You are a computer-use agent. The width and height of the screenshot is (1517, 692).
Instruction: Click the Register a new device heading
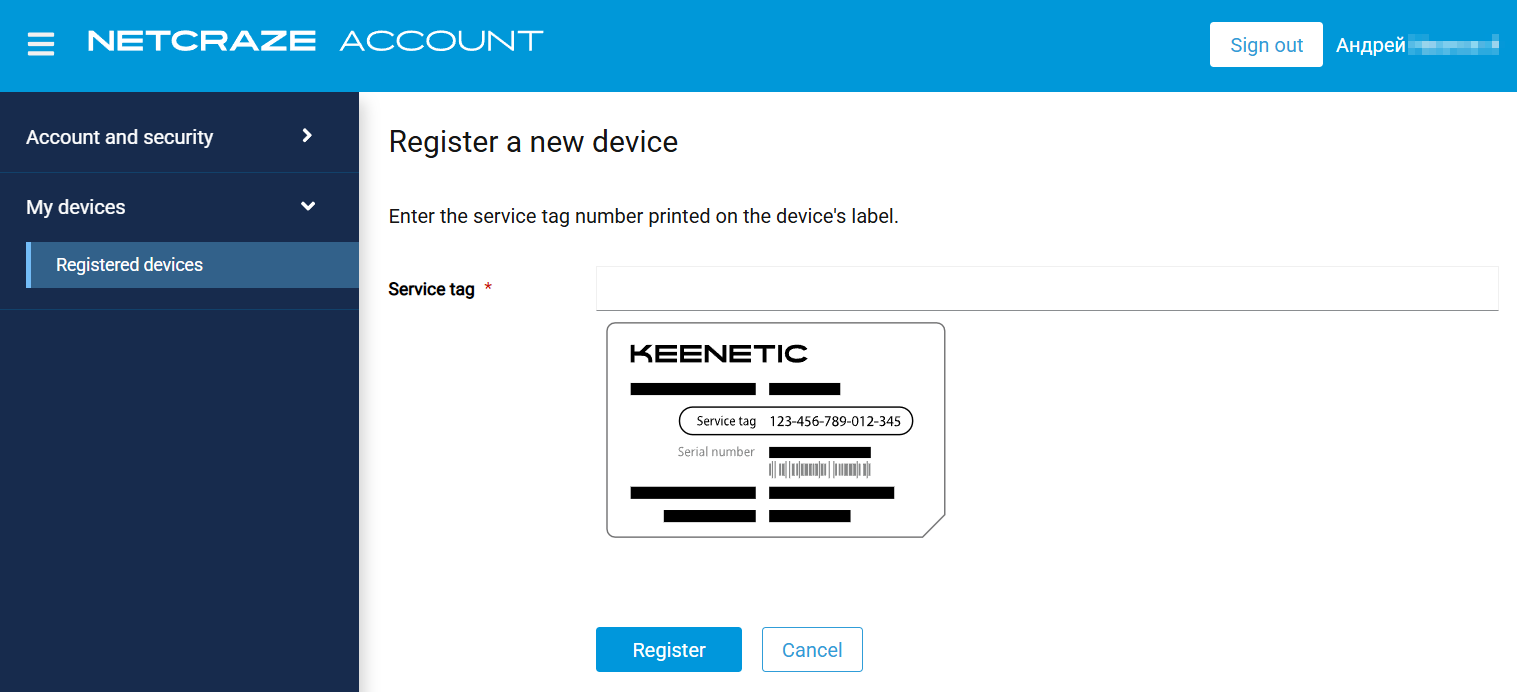(533, 142)
